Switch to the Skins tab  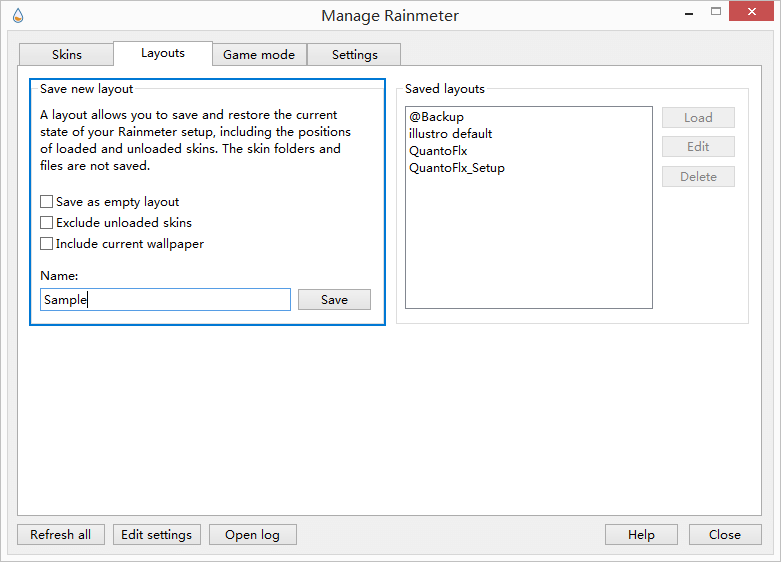66,54
